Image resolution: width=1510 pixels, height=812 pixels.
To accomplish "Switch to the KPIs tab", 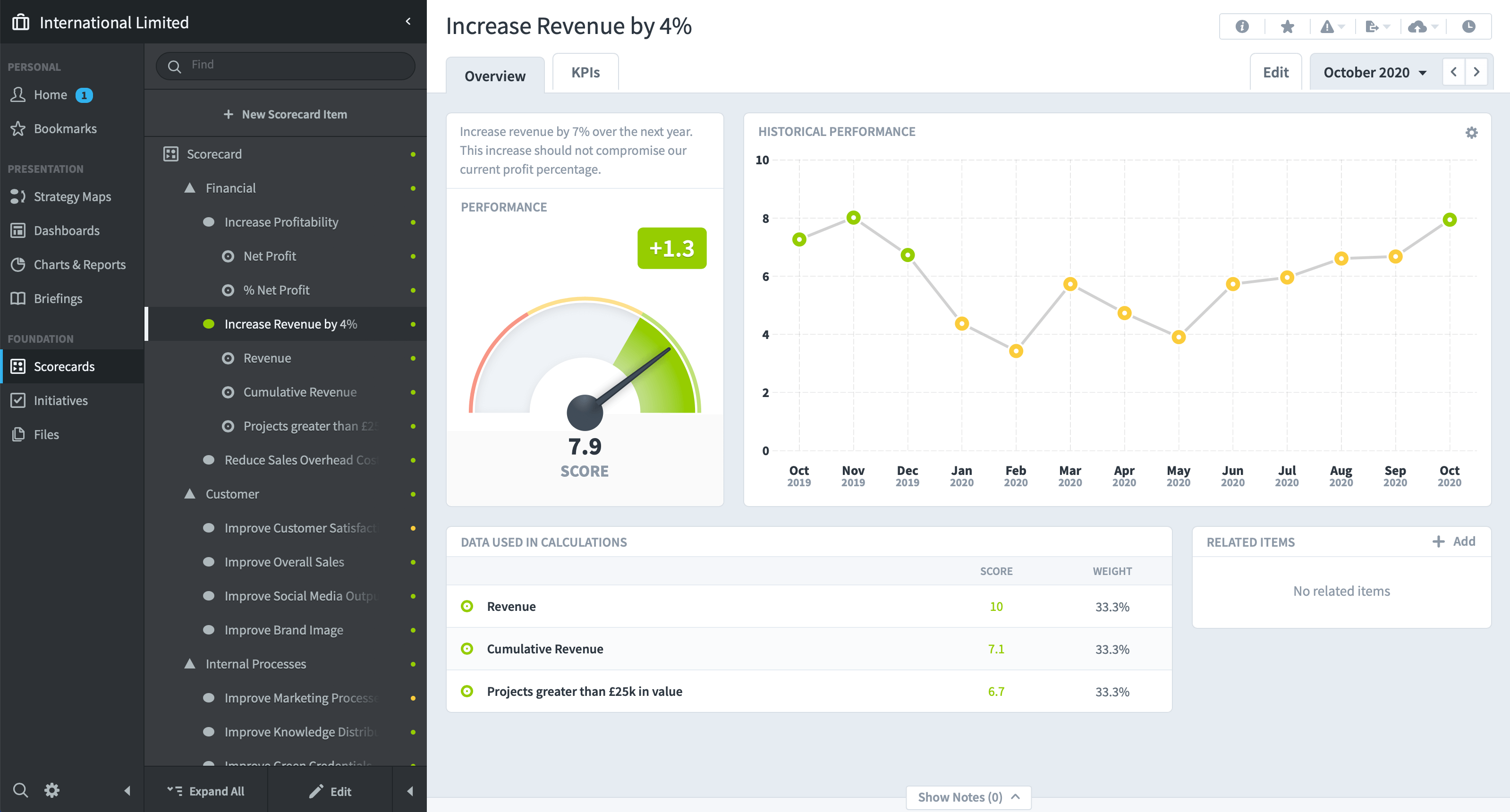I will [x=585, y=72].
